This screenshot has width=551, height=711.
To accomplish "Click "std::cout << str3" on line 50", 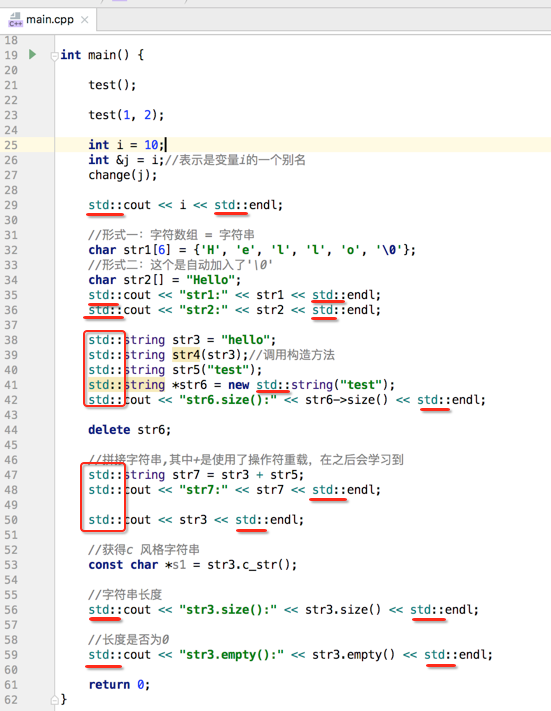I will point(147,520).
